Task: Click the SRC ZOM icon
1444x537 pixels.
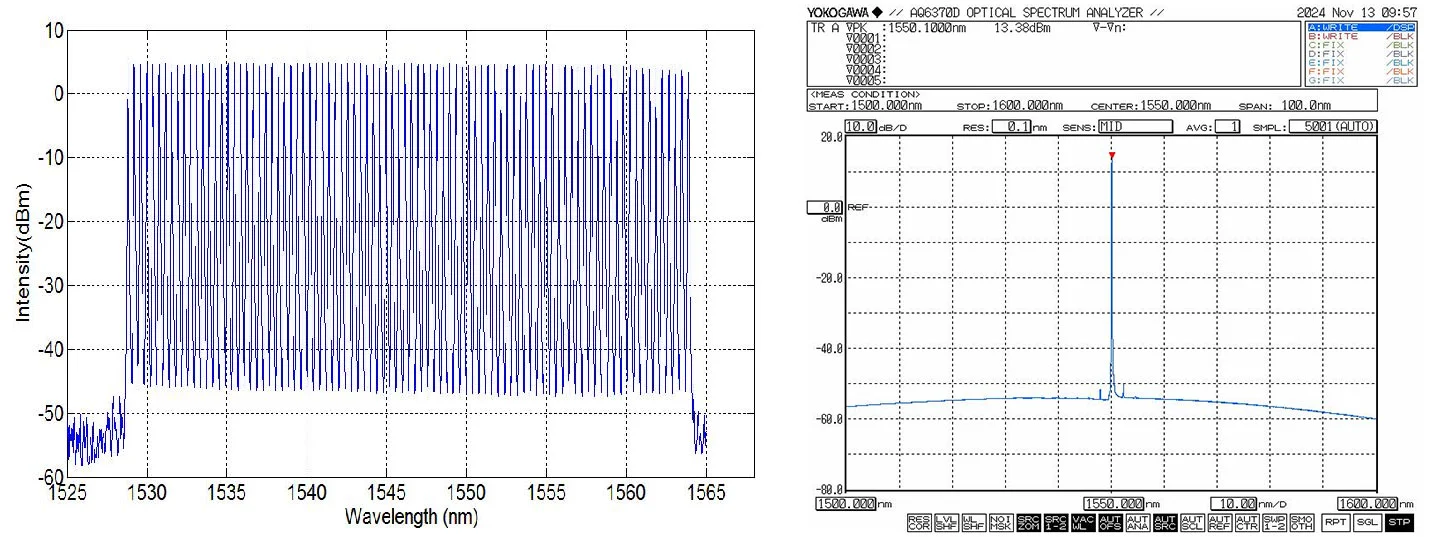Action: [1028, 522]
